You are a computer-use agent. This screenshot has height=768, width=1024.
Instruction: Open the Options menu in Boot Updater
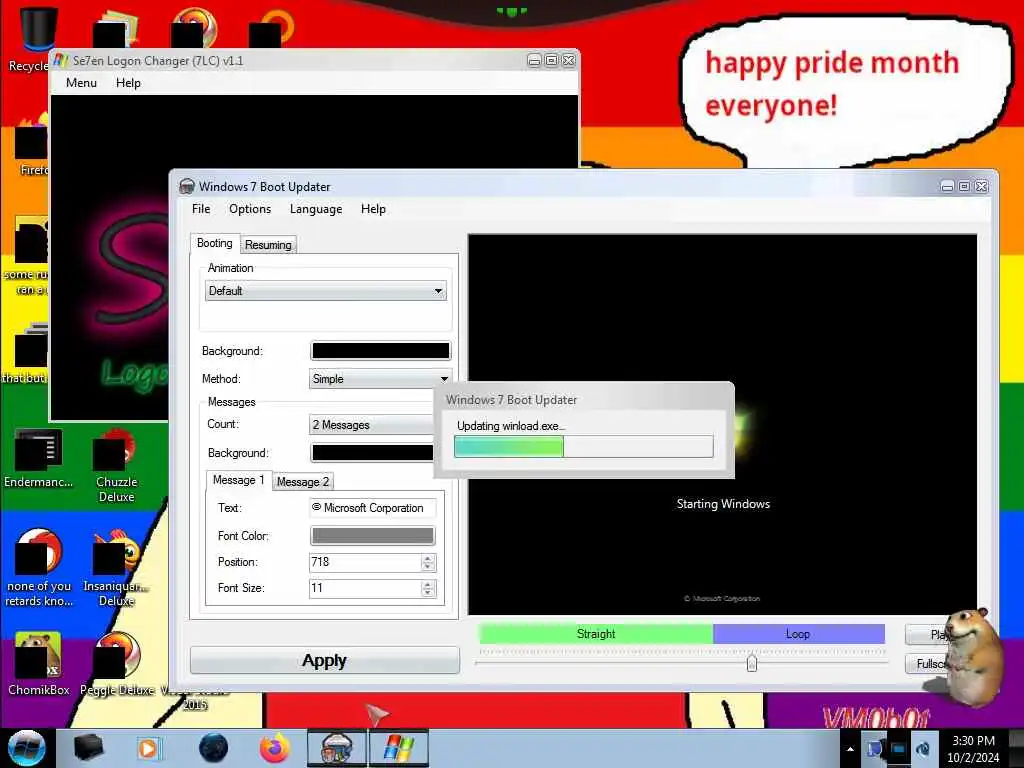pos(249,209)
